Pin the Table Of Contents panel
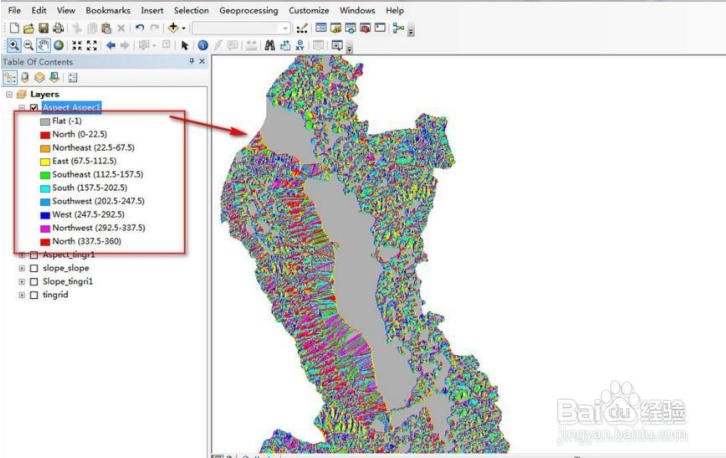726x458 pixels. (x=191, y=61)
